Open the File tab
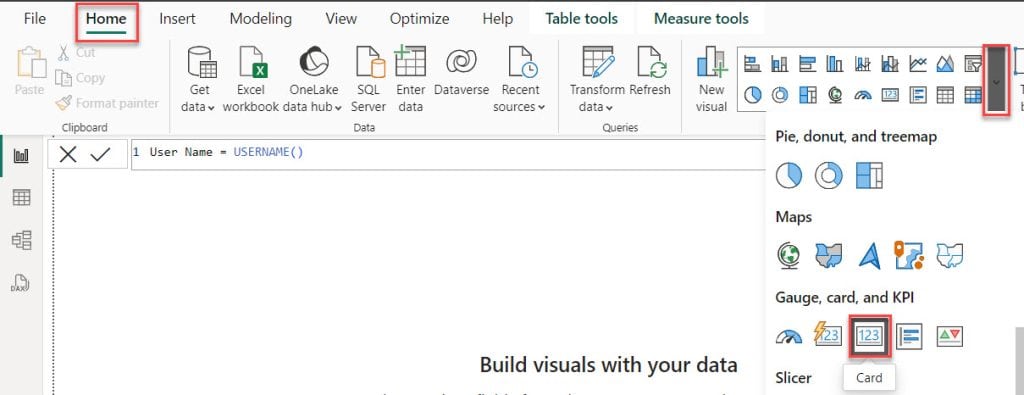 tap(35, 19)
